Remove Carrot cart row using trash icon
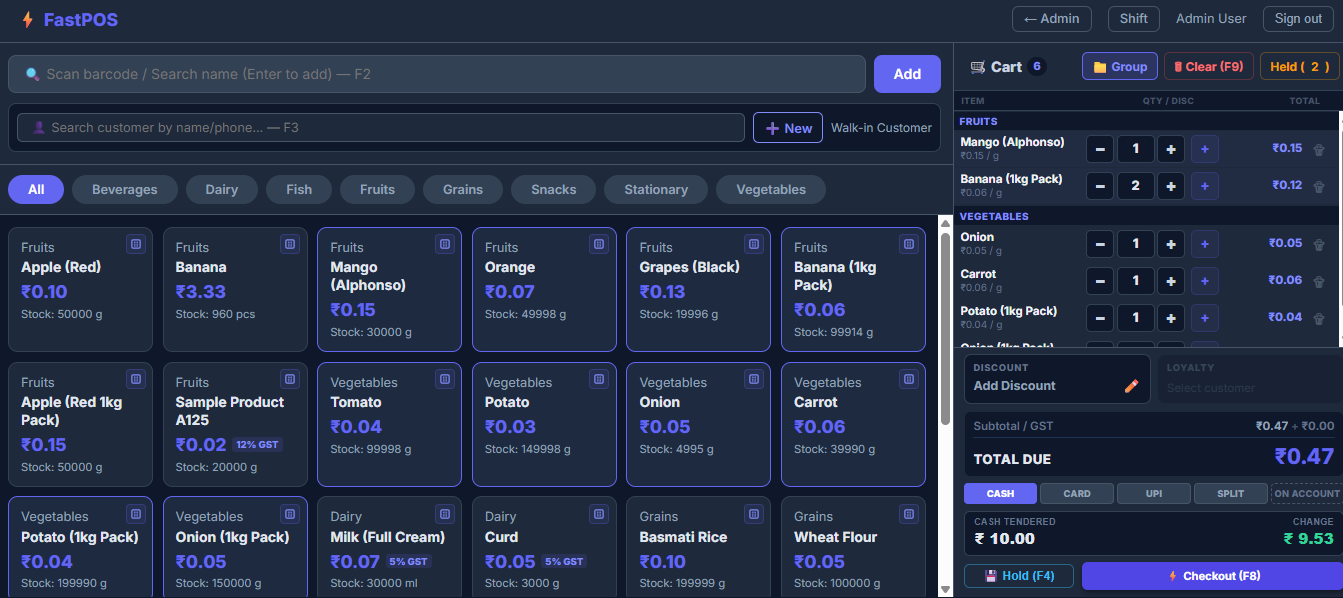 point(1319,281)
